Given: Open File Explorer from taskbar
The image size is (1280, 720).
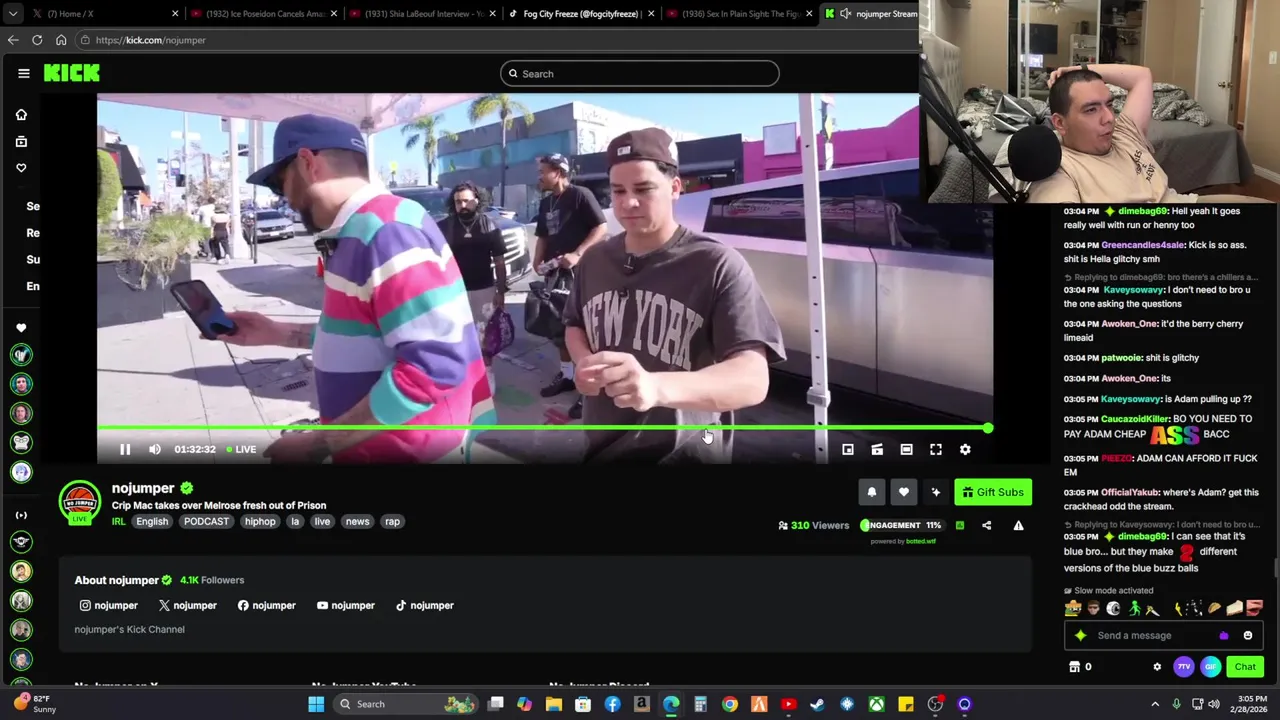Looking at the screenshot, I should click(x=554, y=704).
